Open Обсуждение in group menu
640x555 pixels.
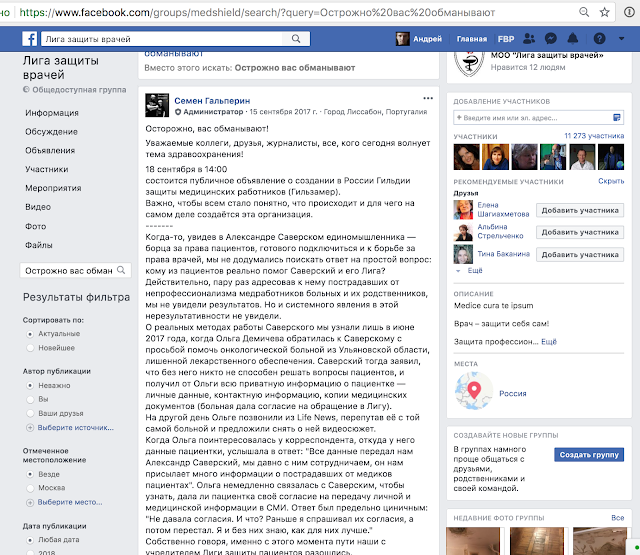tap(51, 132)
